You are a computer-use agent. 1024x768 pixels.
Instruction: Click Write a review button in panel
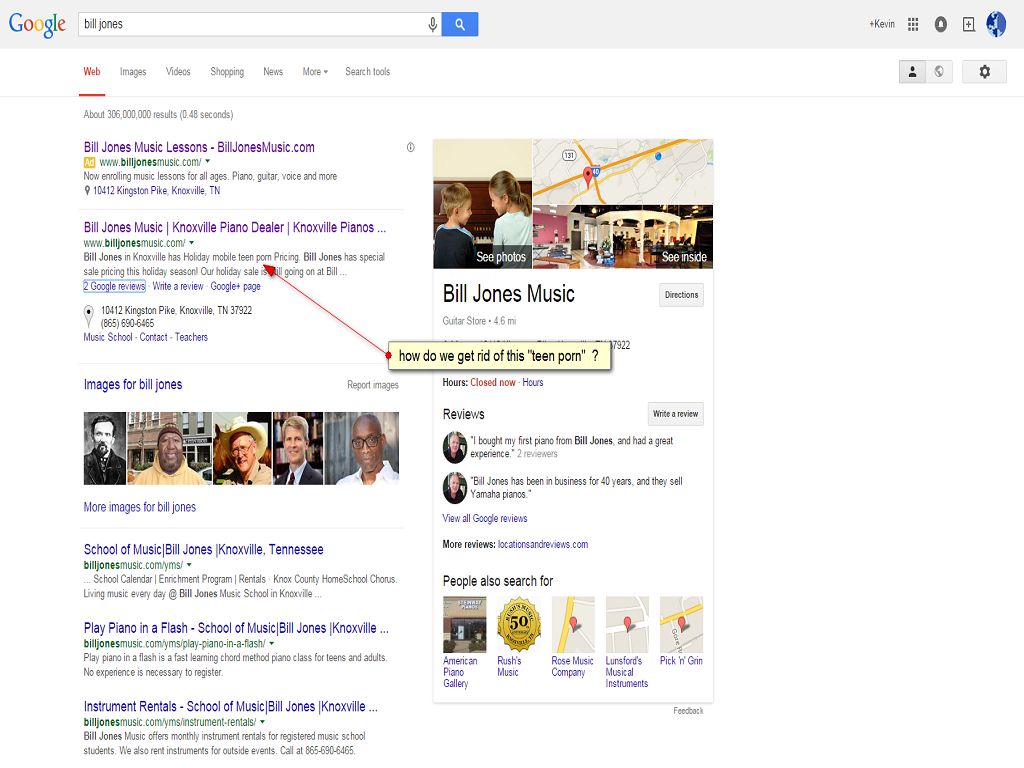pyautogui.click(x=675, y=414)
